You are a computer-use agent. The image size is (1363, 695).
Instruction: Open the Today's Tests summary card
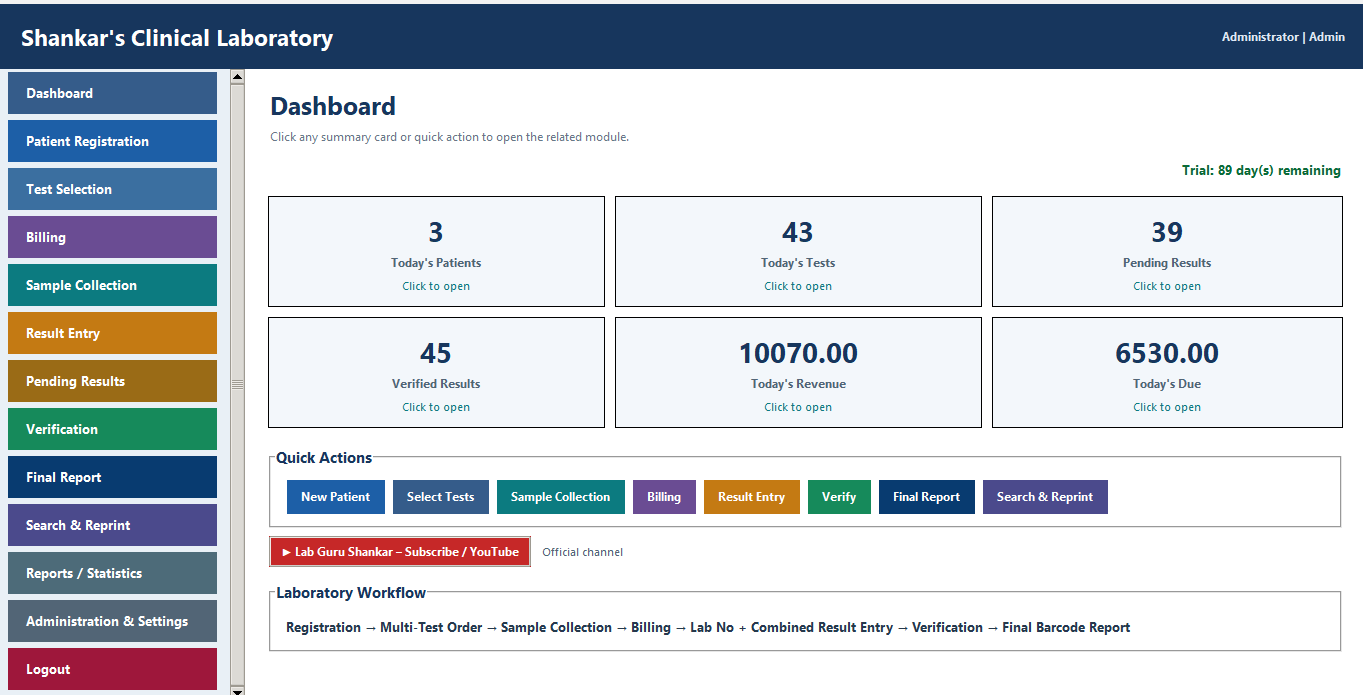(798, 251)
